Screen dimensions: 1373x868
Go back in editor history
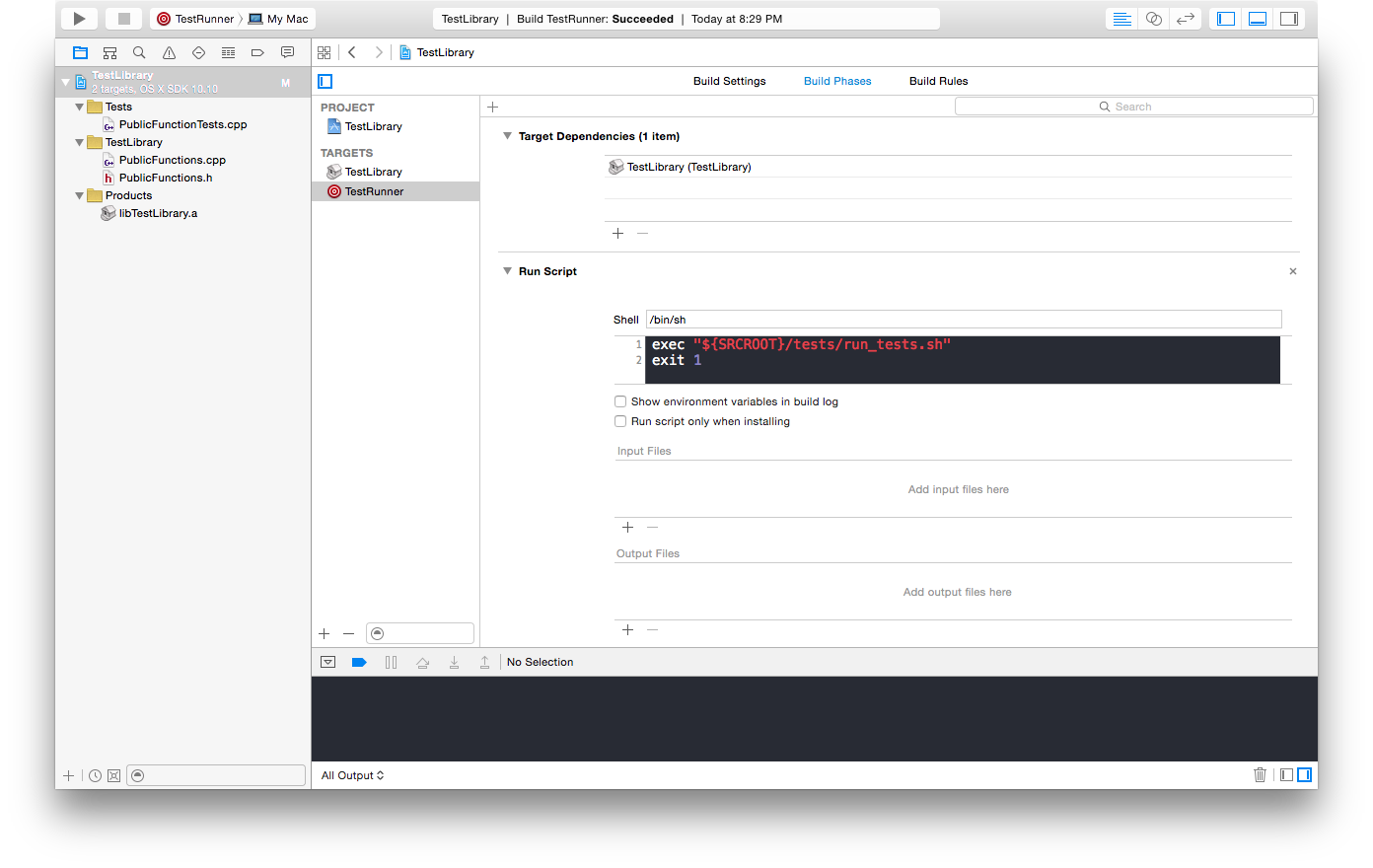[x=352, y=52]
